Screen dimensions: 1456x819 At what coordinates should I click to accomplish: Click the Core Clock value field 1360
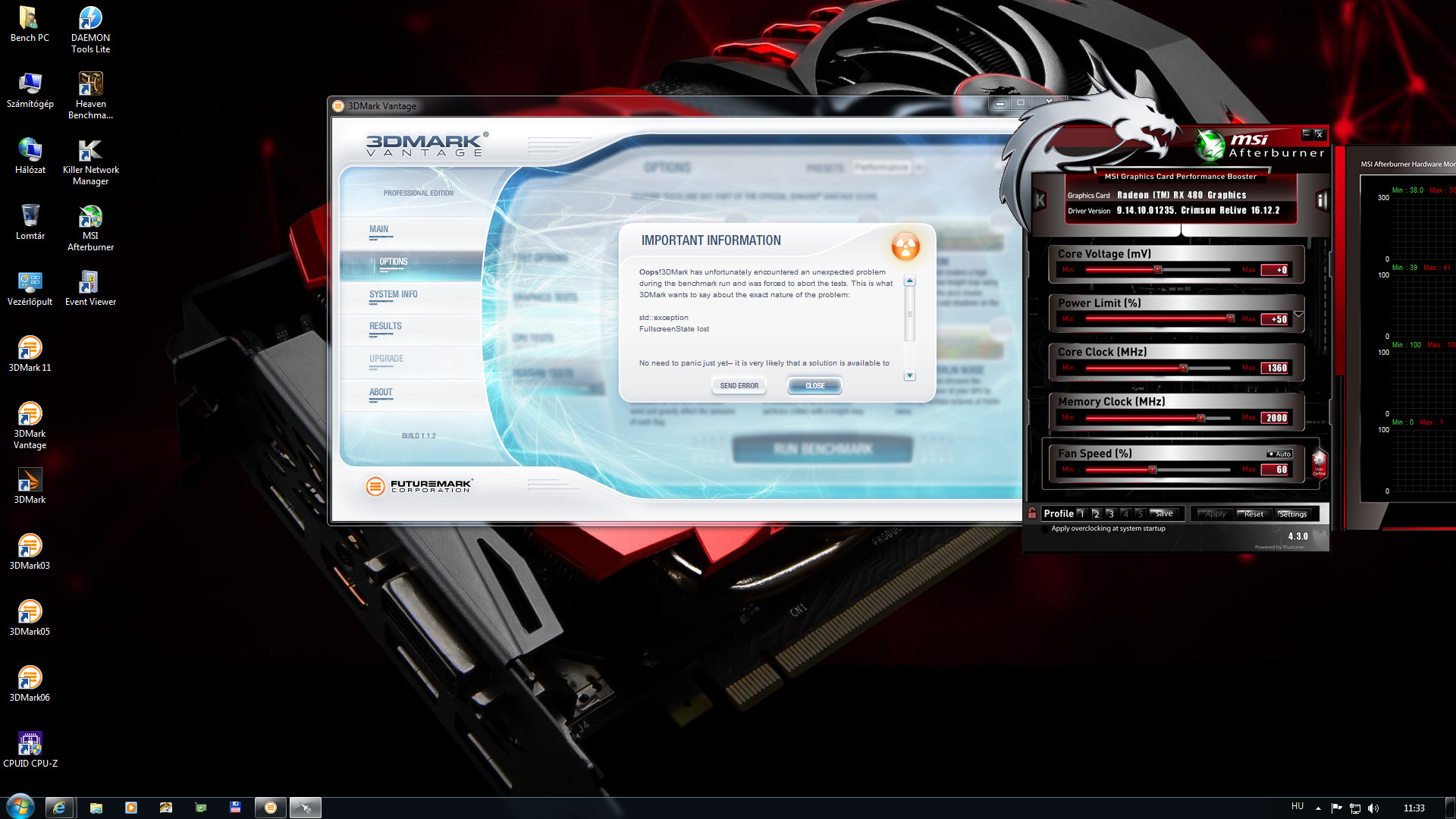tap(1276, 368)
